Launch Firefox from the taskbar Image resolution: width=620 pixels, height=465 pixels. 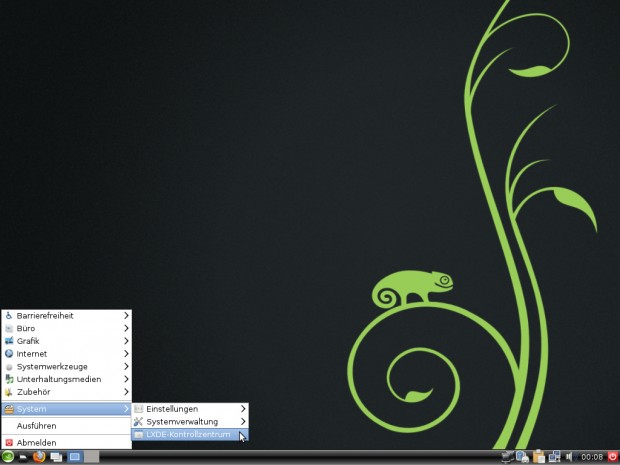click(39, 457)
